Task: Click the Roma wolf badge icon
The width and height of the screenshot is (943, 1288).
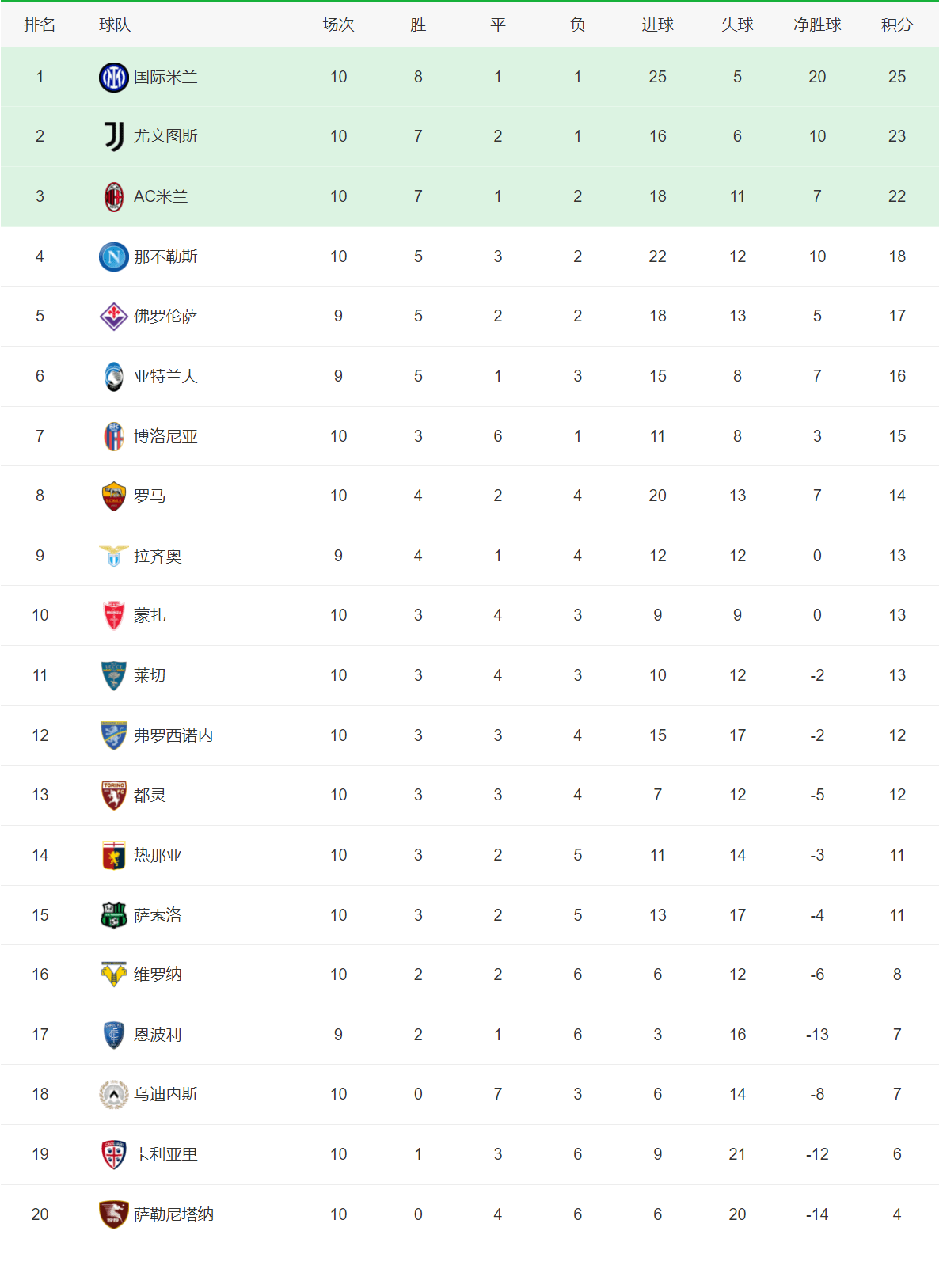Action: [x=114, y=496]
